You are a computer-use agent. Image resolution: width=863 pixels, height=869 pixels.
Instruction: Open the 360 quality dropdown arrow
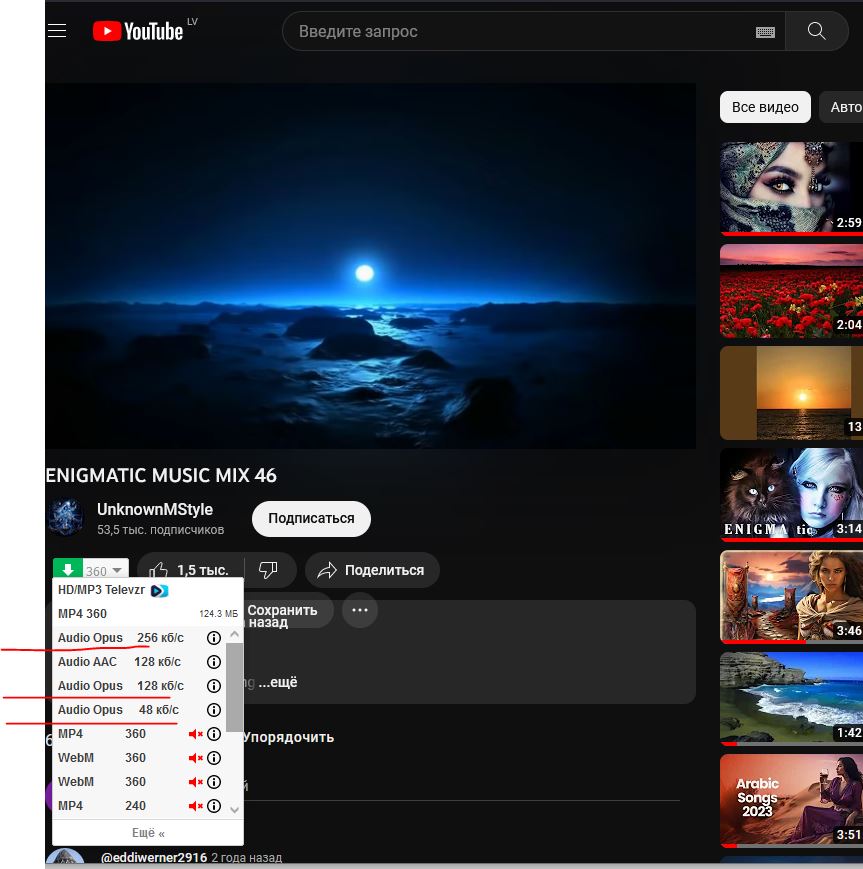pos(117,570)
